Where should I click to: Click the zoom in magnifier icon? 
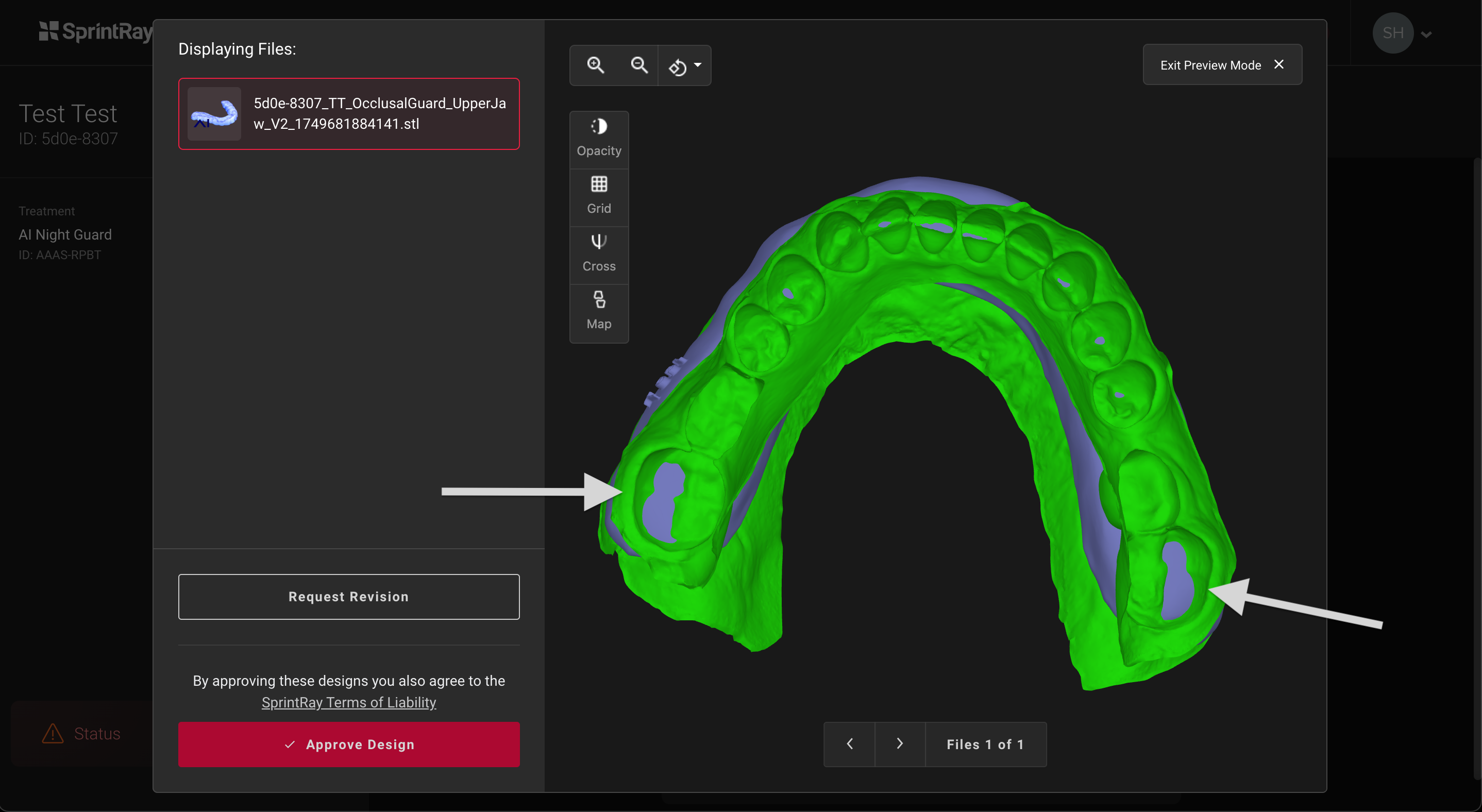coord(596,65)
